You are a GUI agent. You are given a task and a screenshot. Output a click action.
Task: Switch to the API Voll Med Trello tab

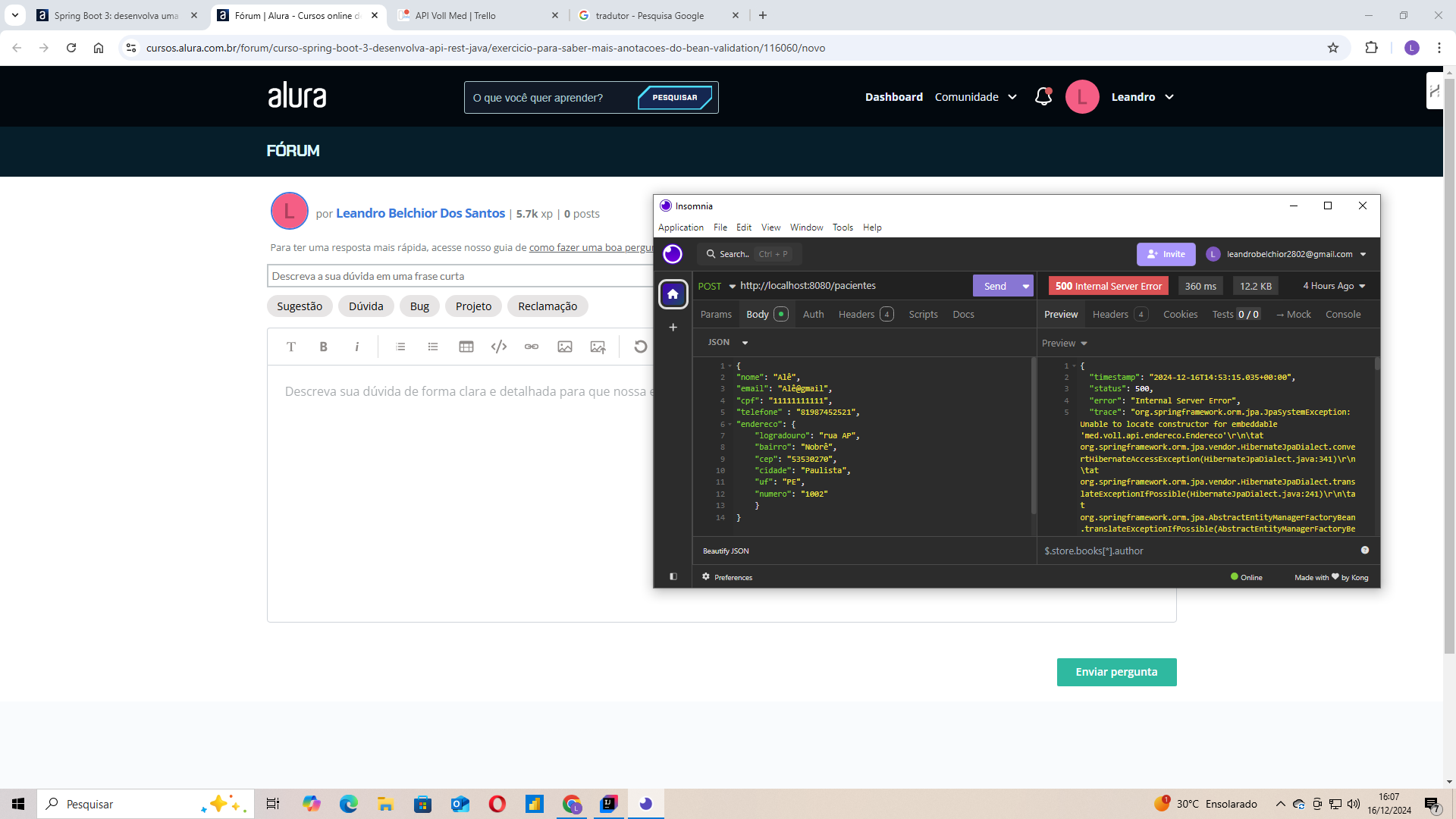pyautogui.click(x=476, y=15)
